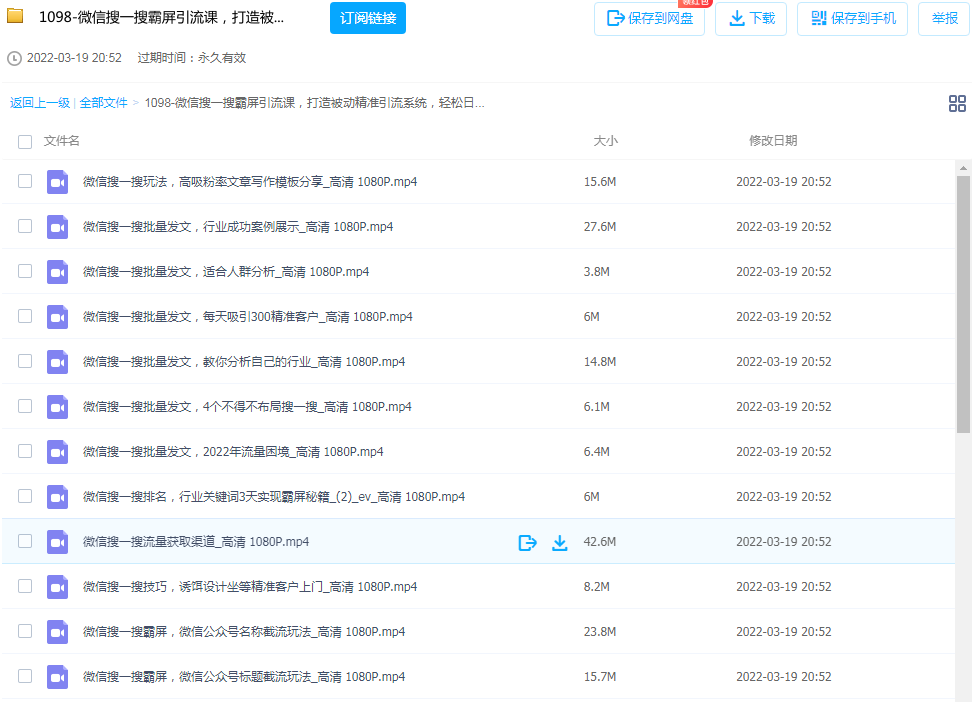The width and height of the screenshot is (978, 702).
Task: Click the 订阅链接 button
Action: click(x=367, y=18)
